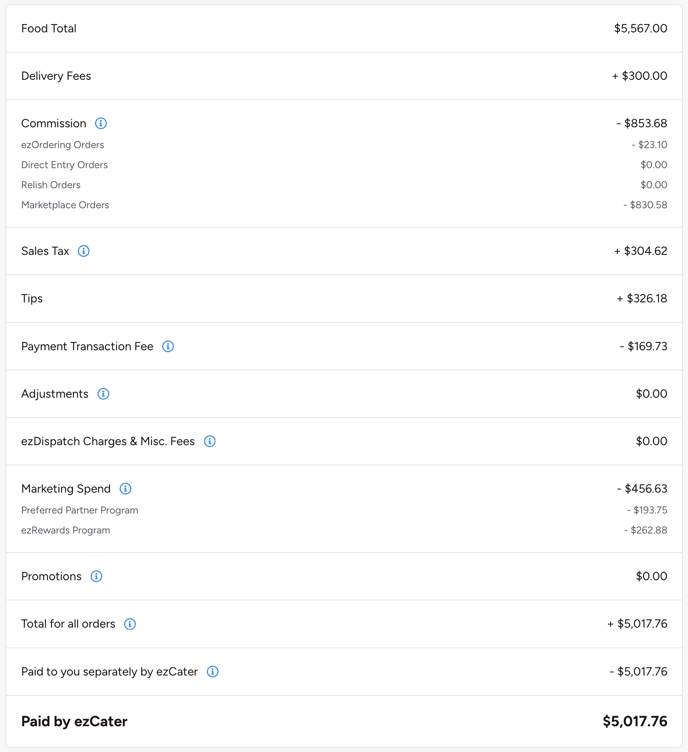Viewport: 688px width, 752px height.
Task: Click the Promotions info icon
Action: tap(96, 577)
